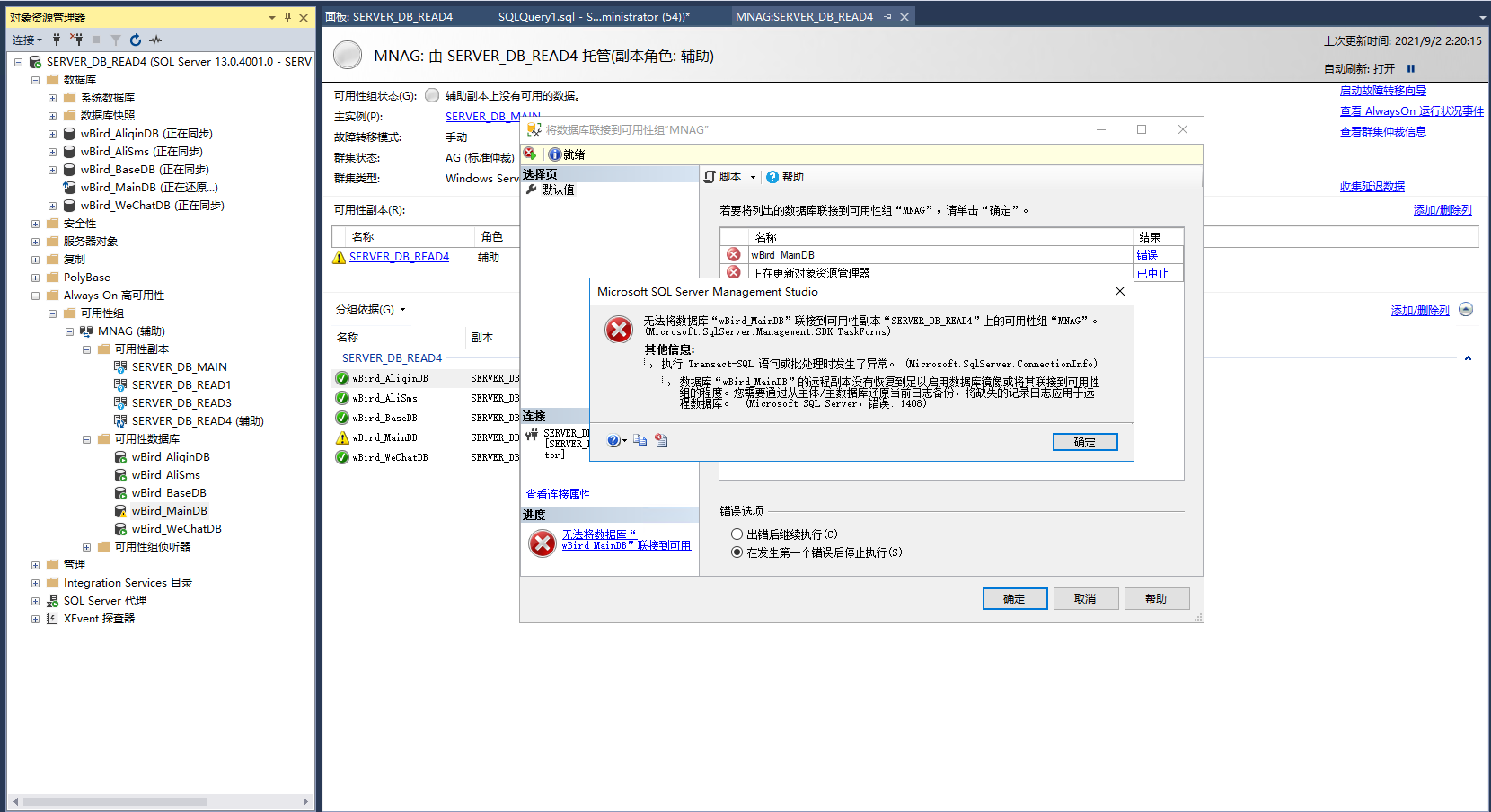
Task: Select SERVER_DB_READ3 replica in tree
Action: click(x=181, y=403)
